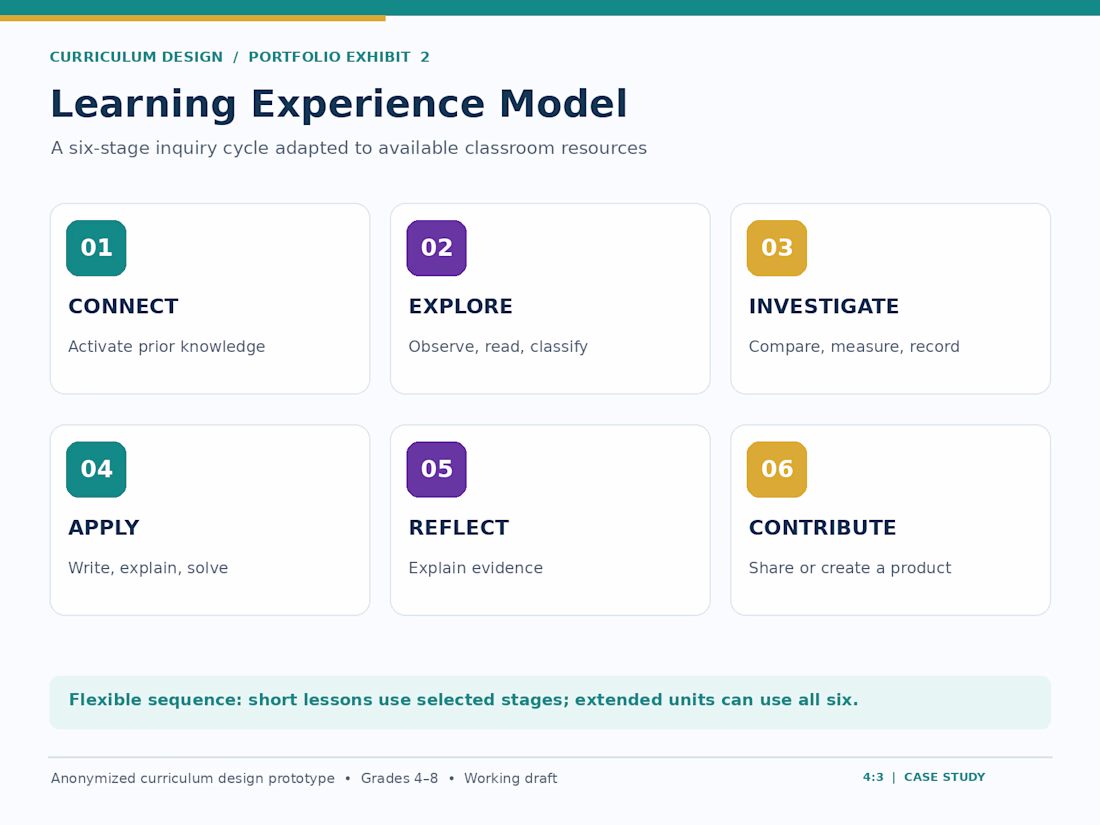Click the 'Learning Experience Model' title

(x=339, y=104)
